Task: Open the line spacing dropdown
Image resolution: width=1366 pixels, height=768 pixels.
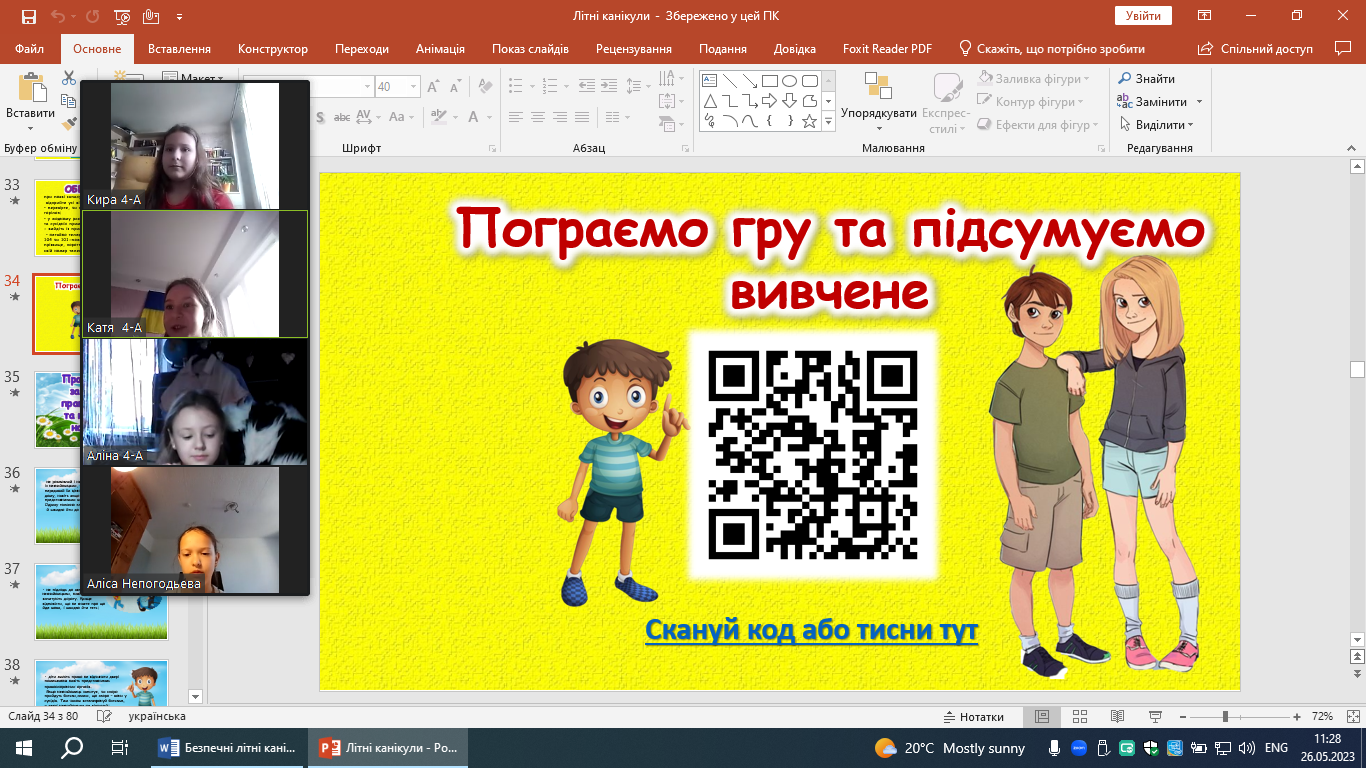Action: 641,86
